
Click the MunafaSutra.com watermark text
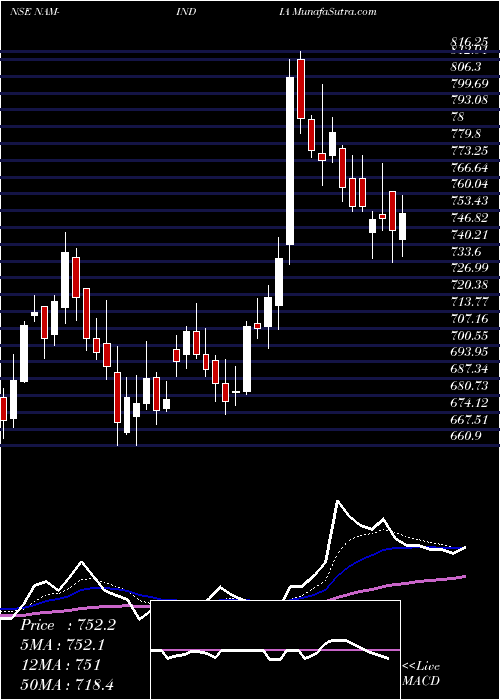coord(334,12)
